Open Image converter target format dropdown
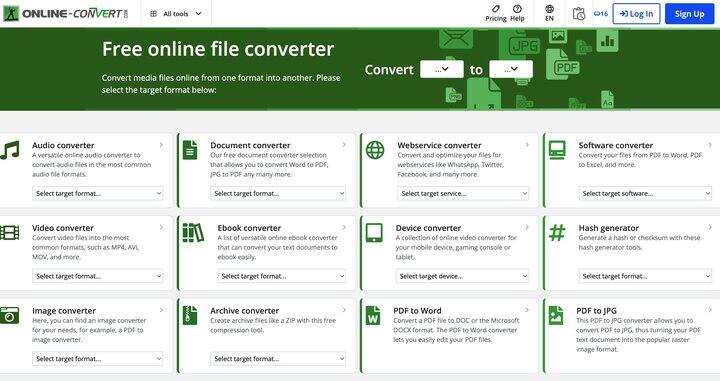 click(97, 359)
